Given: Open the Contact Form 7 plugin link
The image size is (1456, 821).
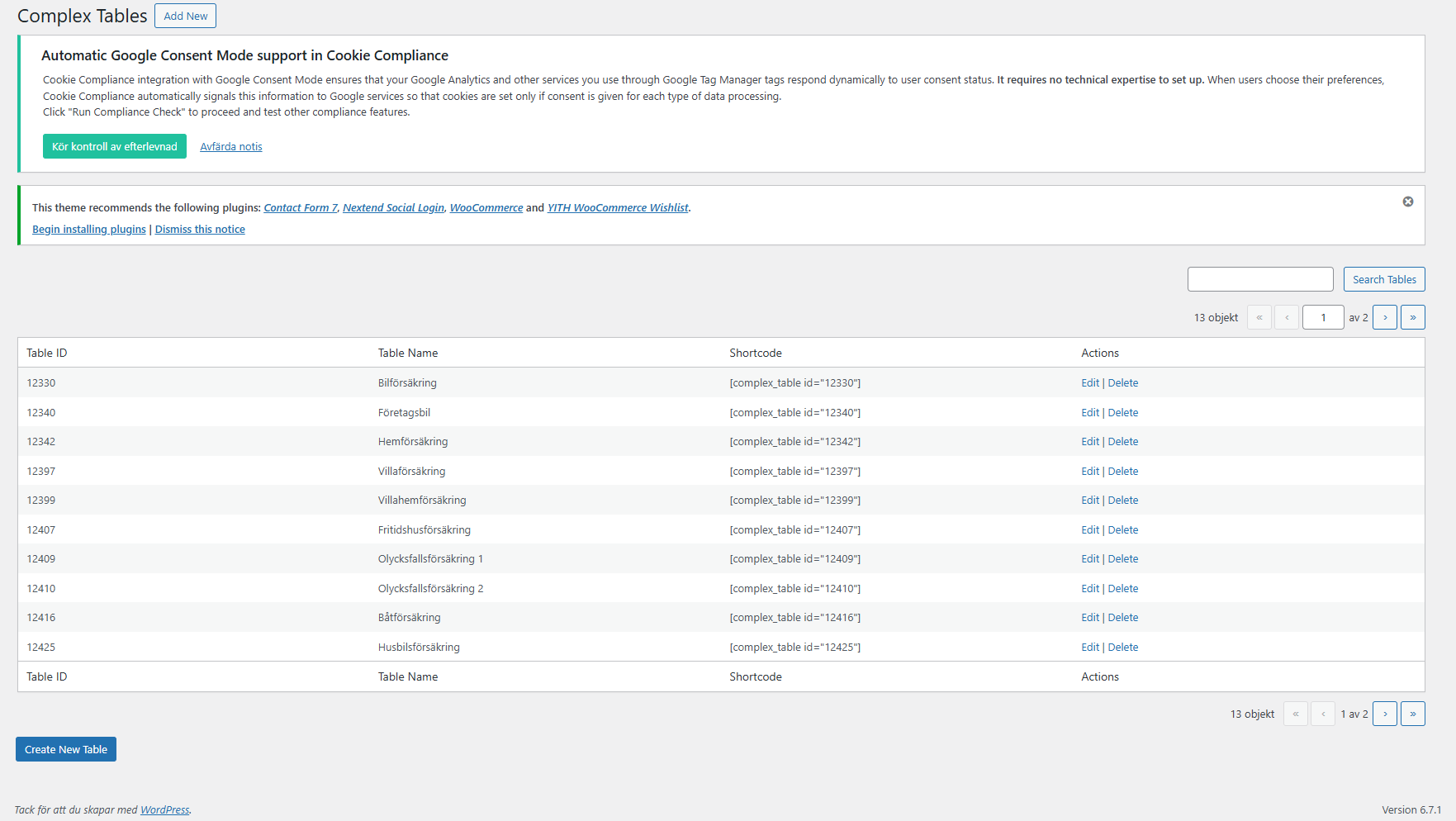Looking at the screenshot, I should (x=300, y=208).
